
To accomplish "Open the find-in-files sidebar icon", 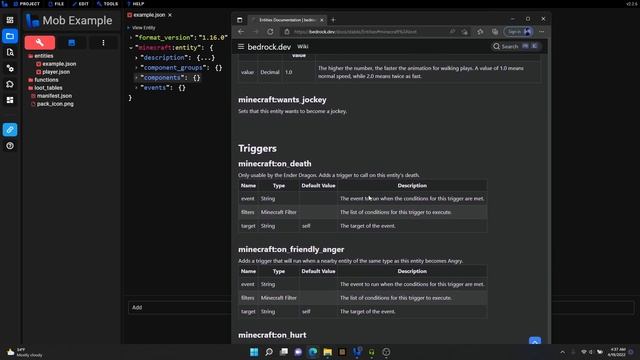I will (x=10, y=52).
